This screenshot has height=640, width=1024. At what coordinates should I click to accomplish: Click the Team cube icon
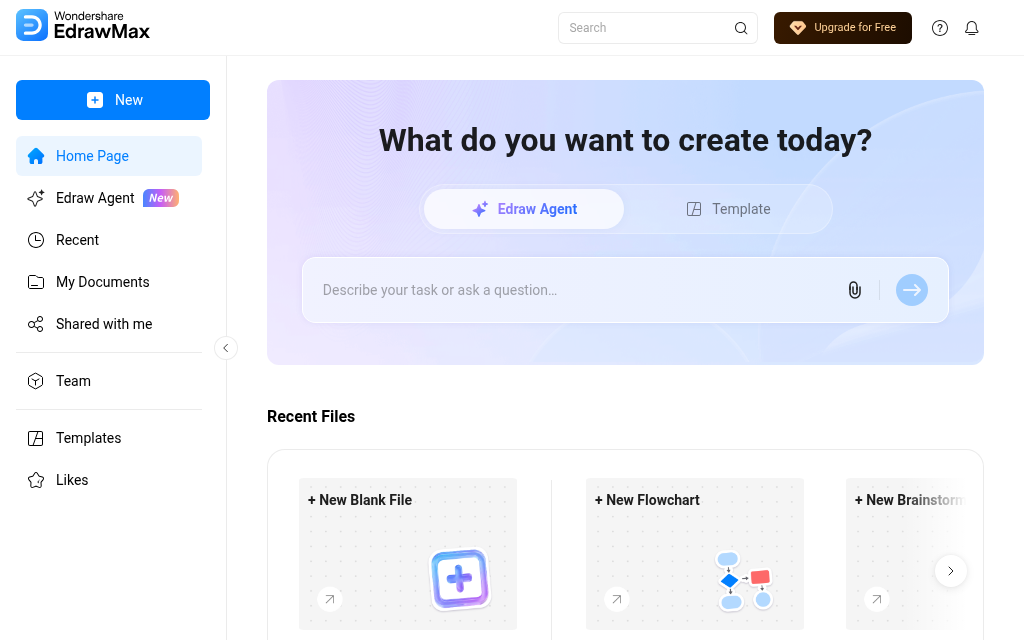click(35, 381)
